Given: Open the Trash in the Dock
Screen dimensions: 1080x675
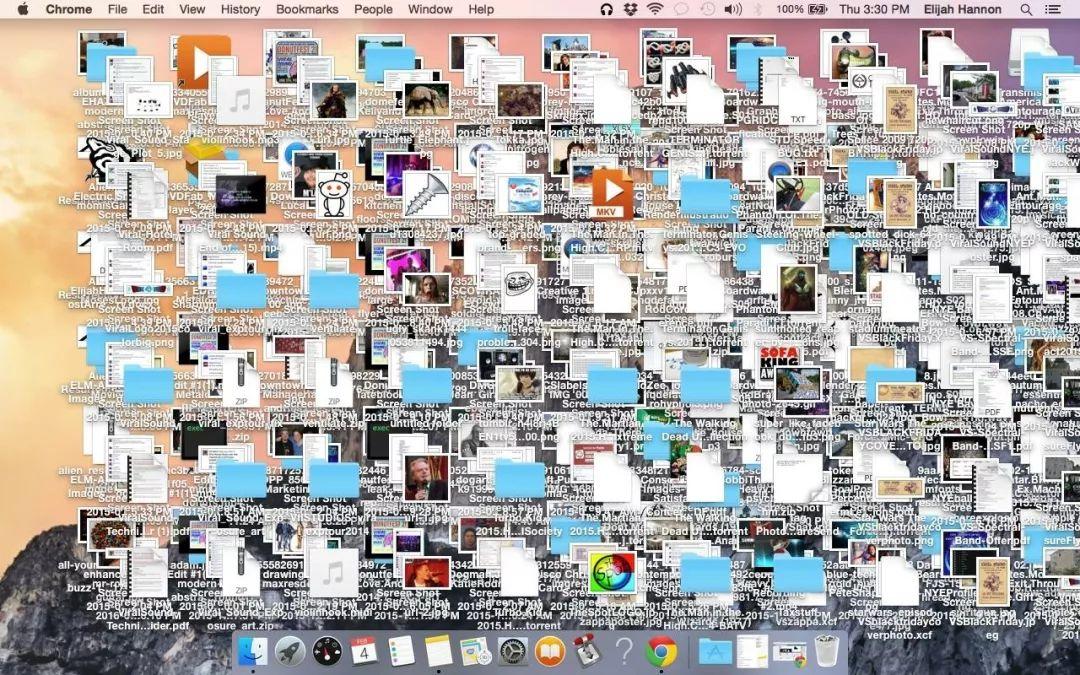Looking at the screenshot, I should [827, 650].
